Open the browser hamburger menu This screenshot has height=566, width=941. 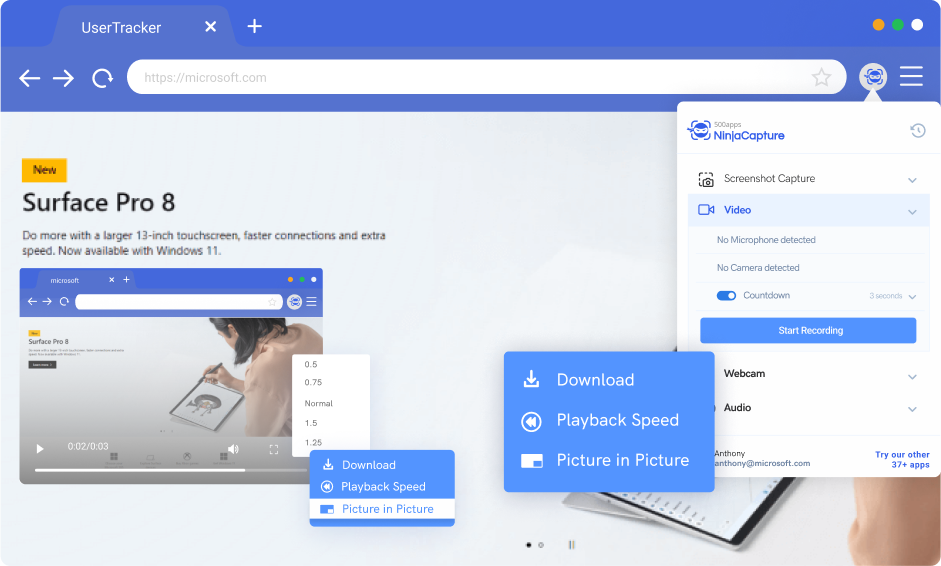point(911,76)
